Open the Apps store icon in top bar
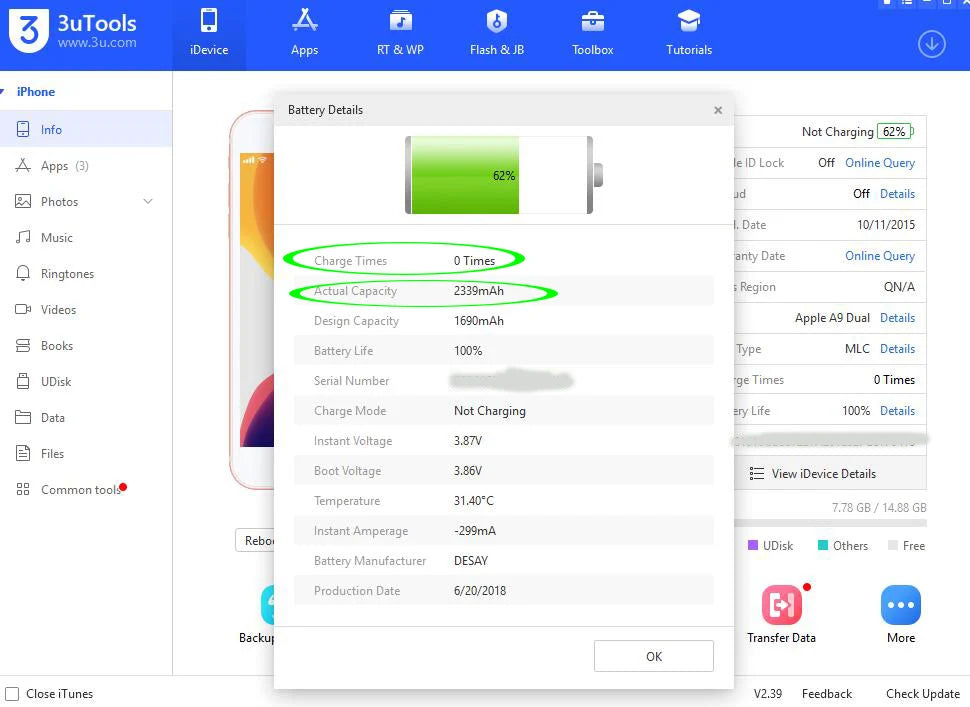Screen dimensions: 970x707 pyautogui.click(x=304, y=34)
